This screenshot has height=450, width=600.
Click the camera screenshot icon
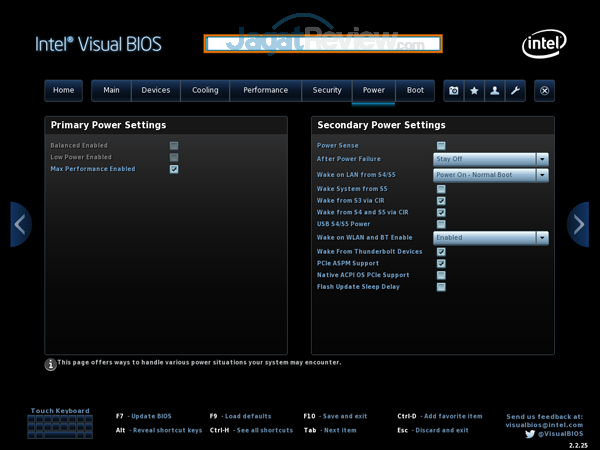pos(454,90)
